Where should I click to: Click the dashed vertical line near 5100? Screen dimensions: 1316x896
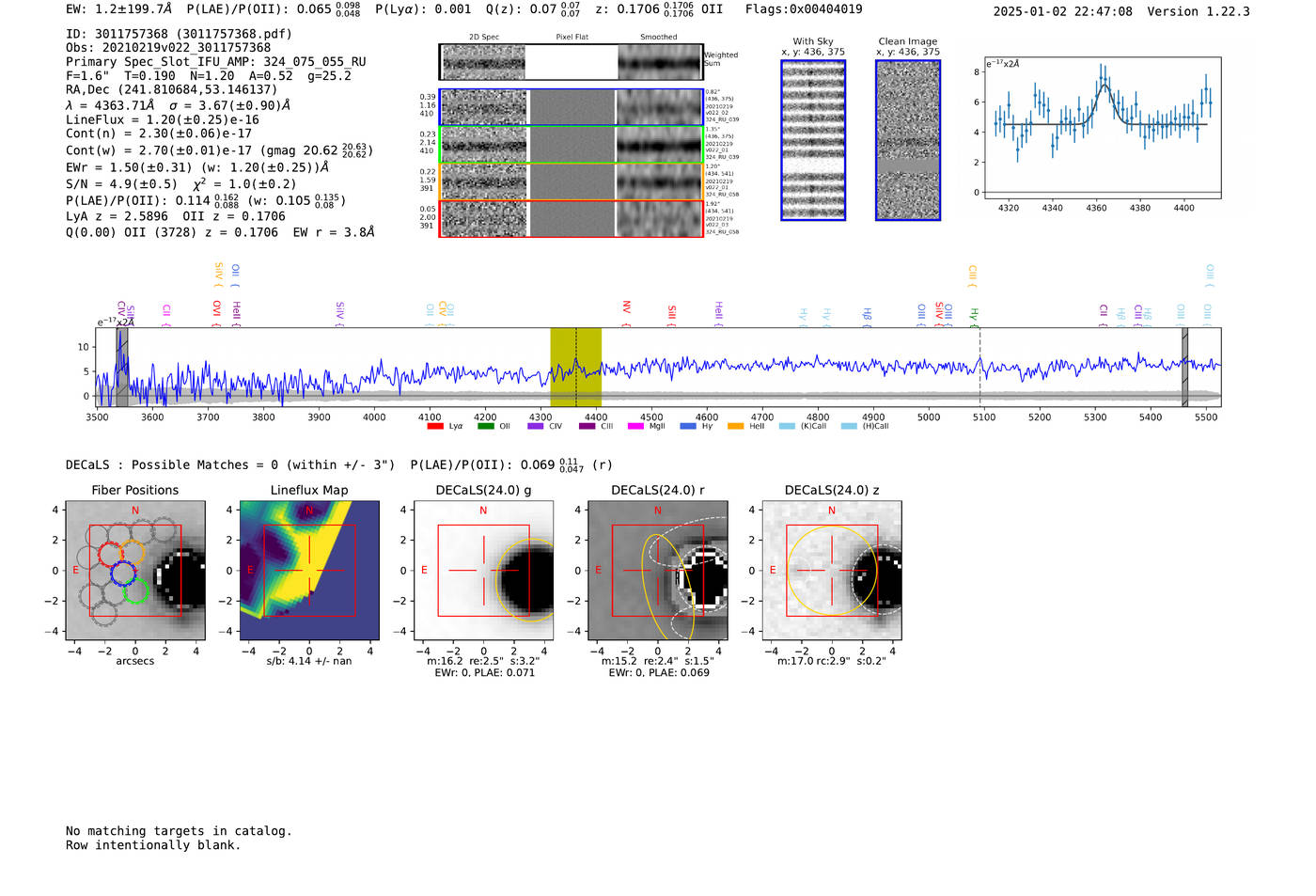(979, 368)
